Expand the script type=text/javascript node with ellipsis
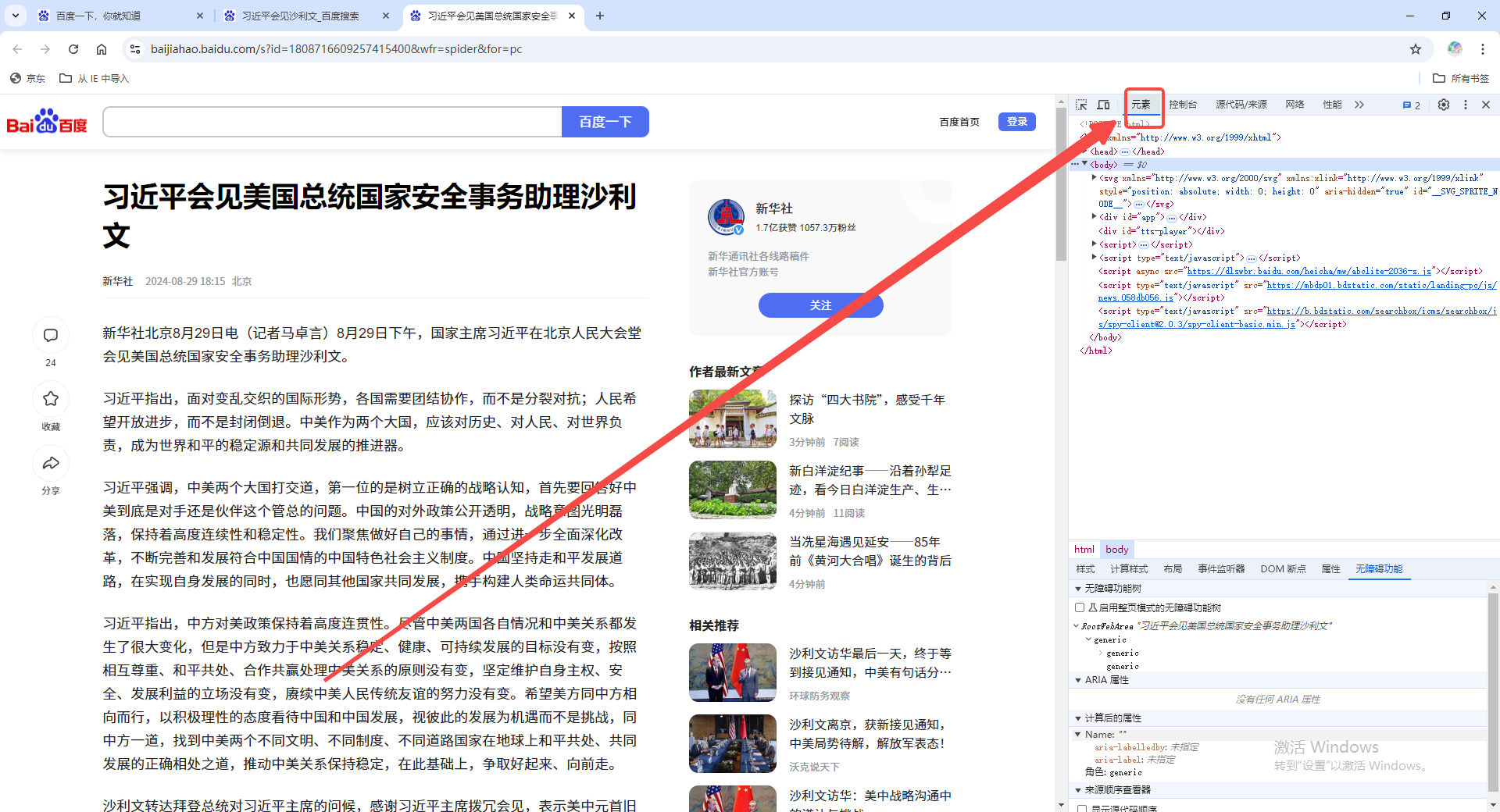This screenshot has width=1500, height=812. (x=1094, y=257)
